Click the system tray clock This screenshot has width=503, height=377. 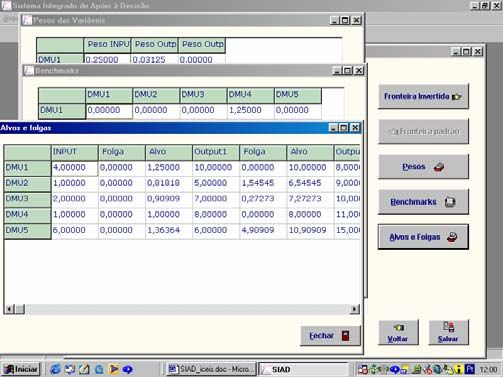pos(488,369)
